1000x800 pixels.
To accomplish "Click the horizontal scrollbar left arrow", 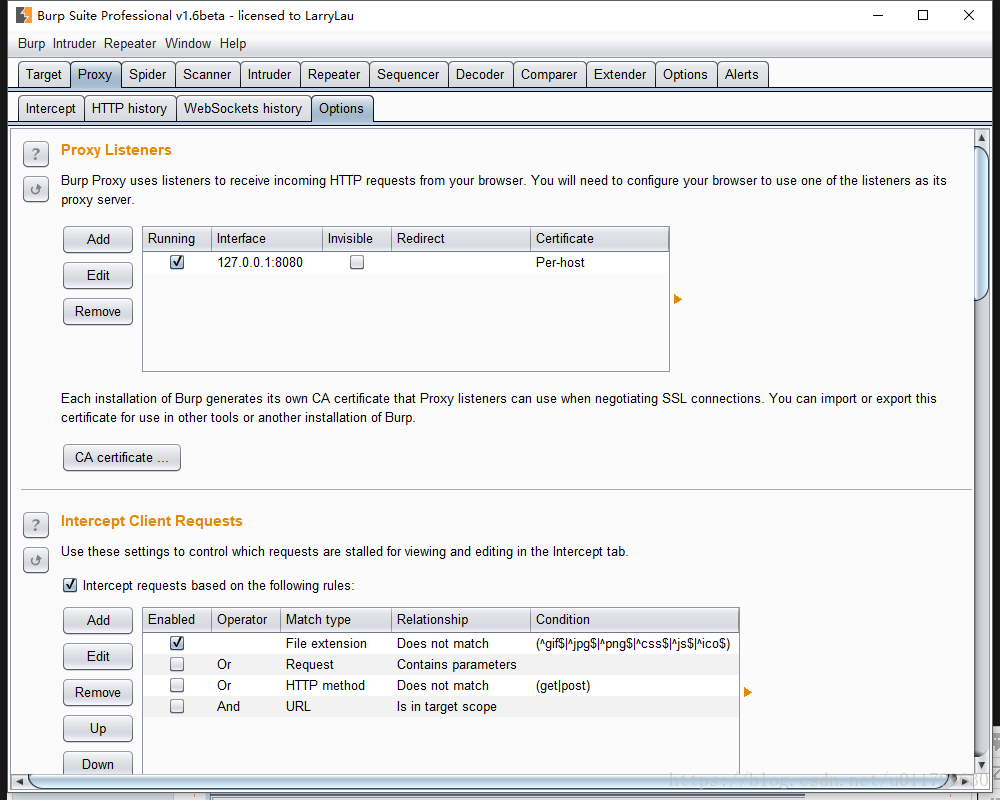I will (19, 781).
